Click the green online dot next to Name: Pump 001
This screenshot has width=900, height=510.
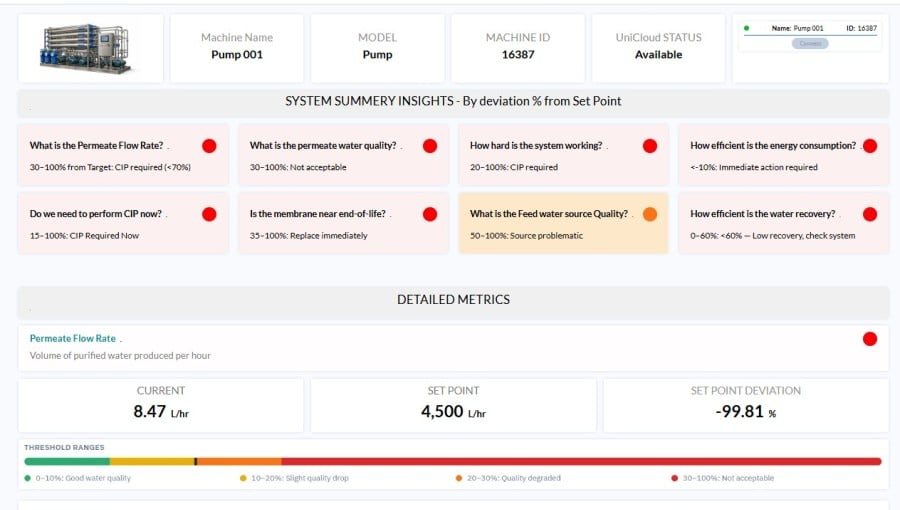tap(747, 28)
